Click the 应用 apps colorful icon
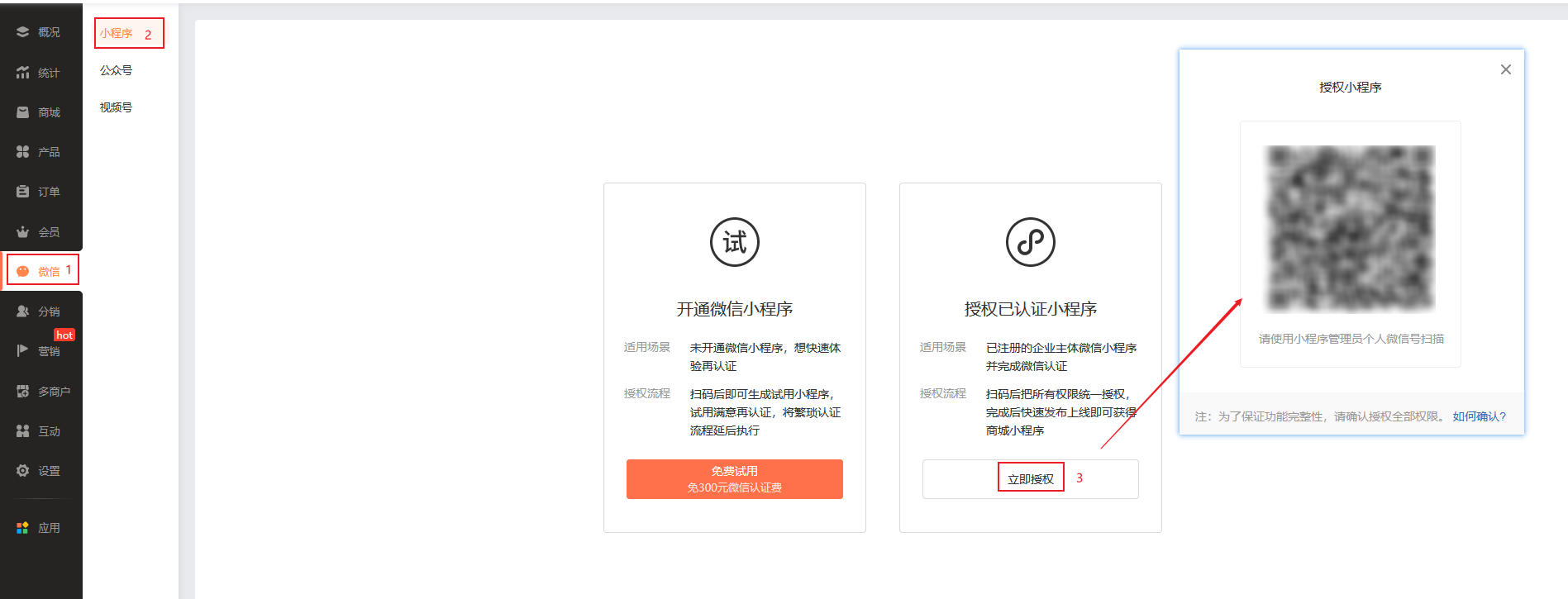 pos(22,528)
